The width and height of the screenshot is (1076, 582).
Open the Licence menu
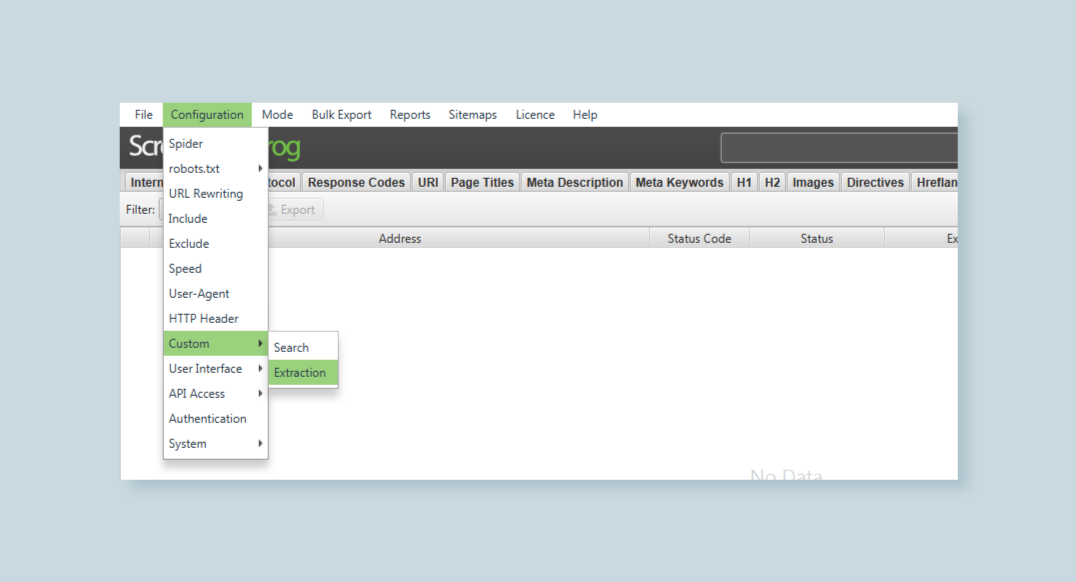pos(535,115)
